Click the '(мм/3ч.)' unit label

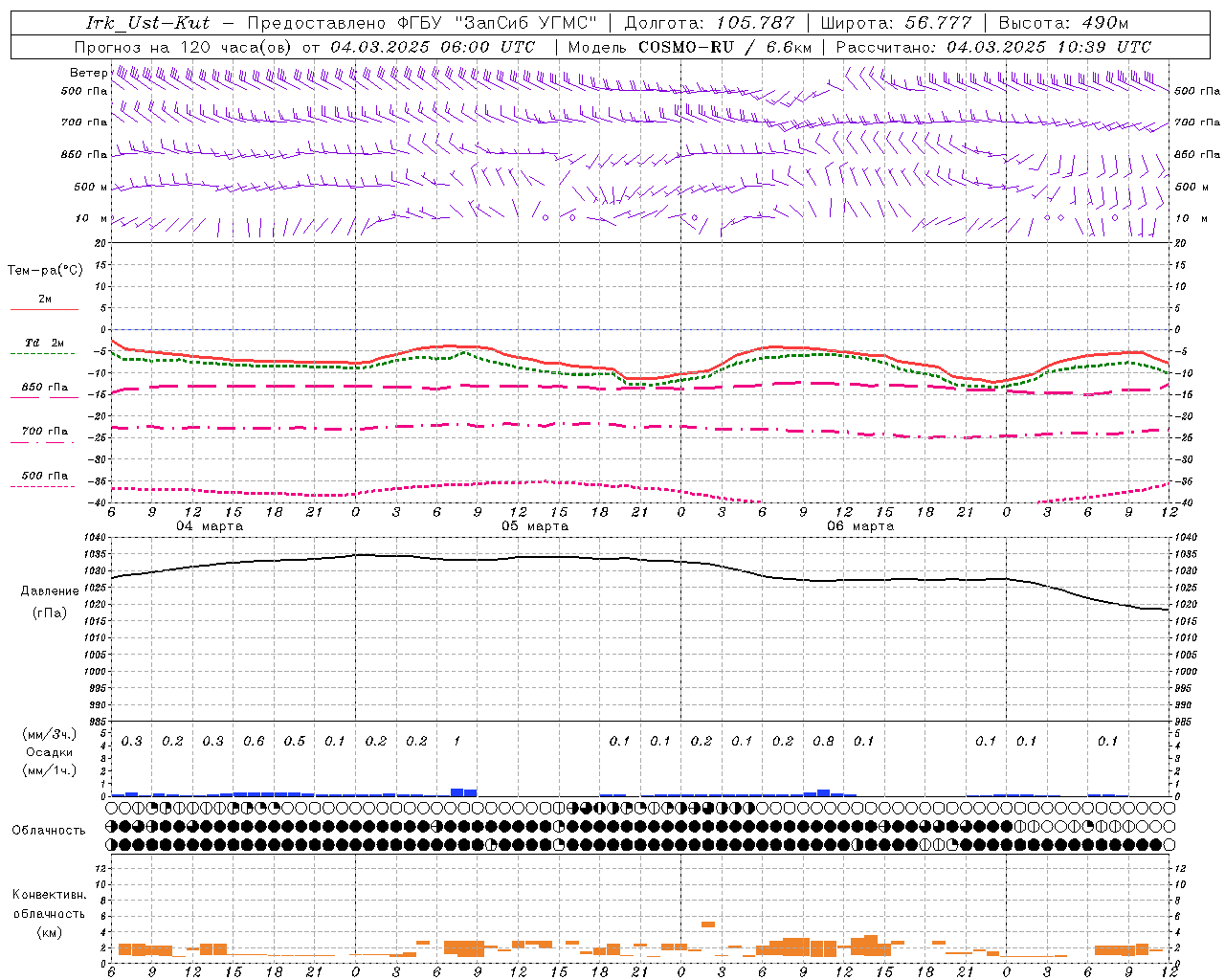pos(50,734)
